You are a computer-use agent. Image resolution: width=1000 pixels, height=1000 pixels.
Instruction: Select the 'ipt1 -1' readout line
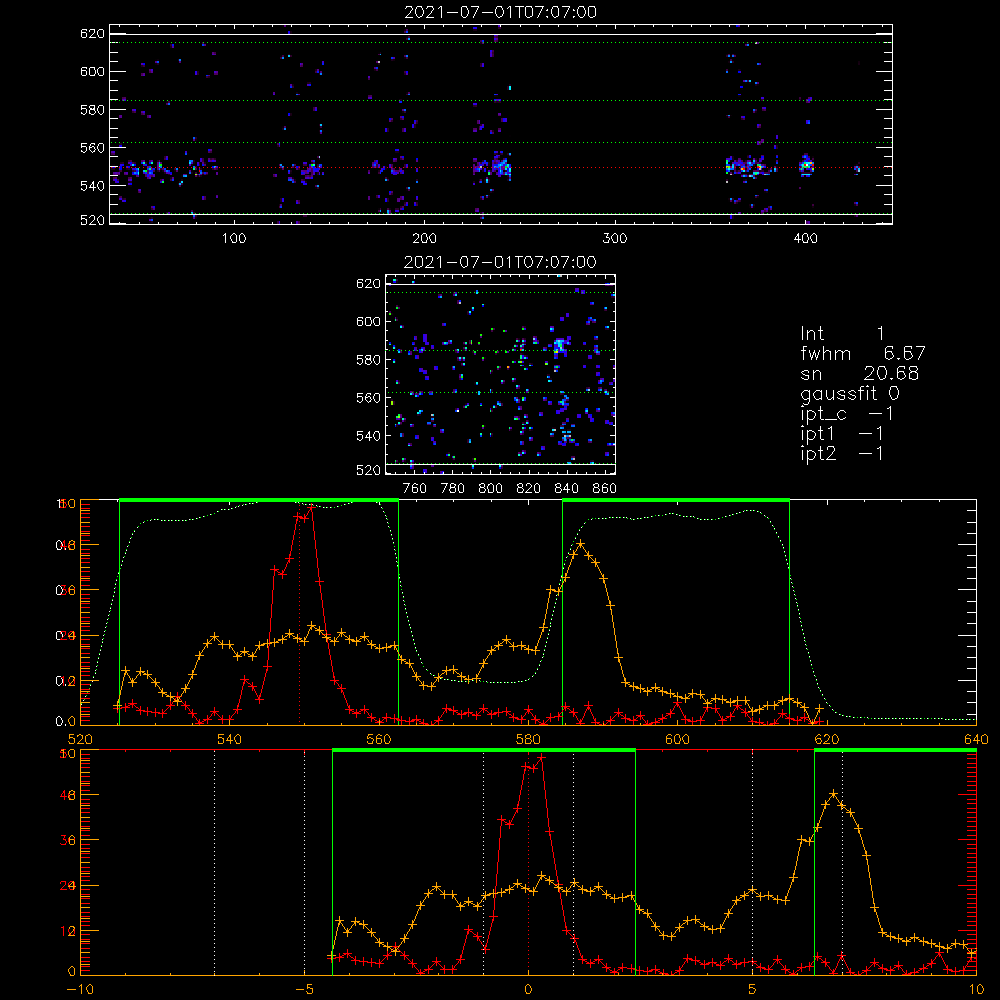point(842,434)
